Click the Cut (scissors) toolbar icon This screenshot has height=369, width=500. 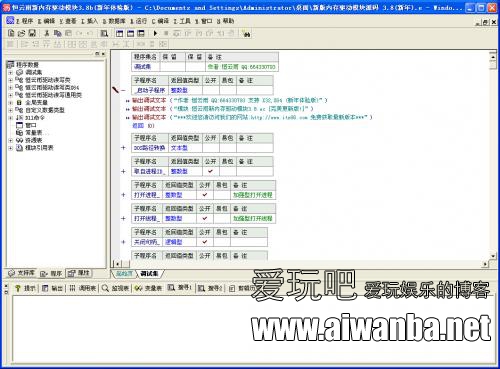[47, 33]
